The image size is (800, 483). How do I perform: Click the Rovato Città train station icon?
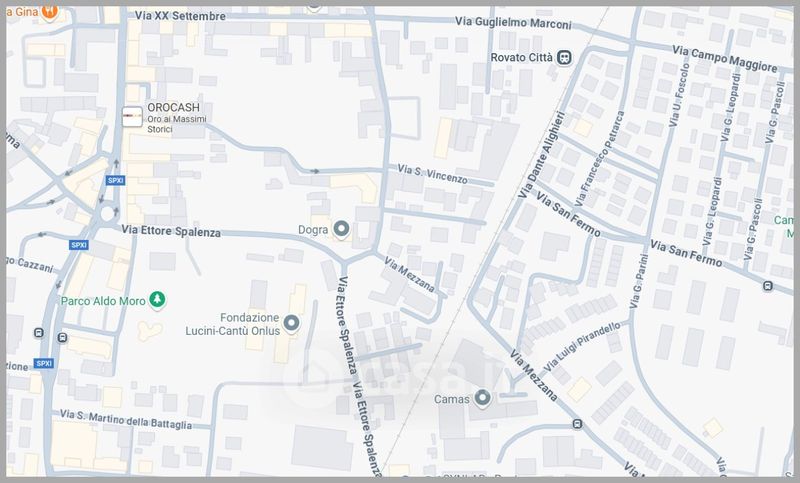pos(565,58)
